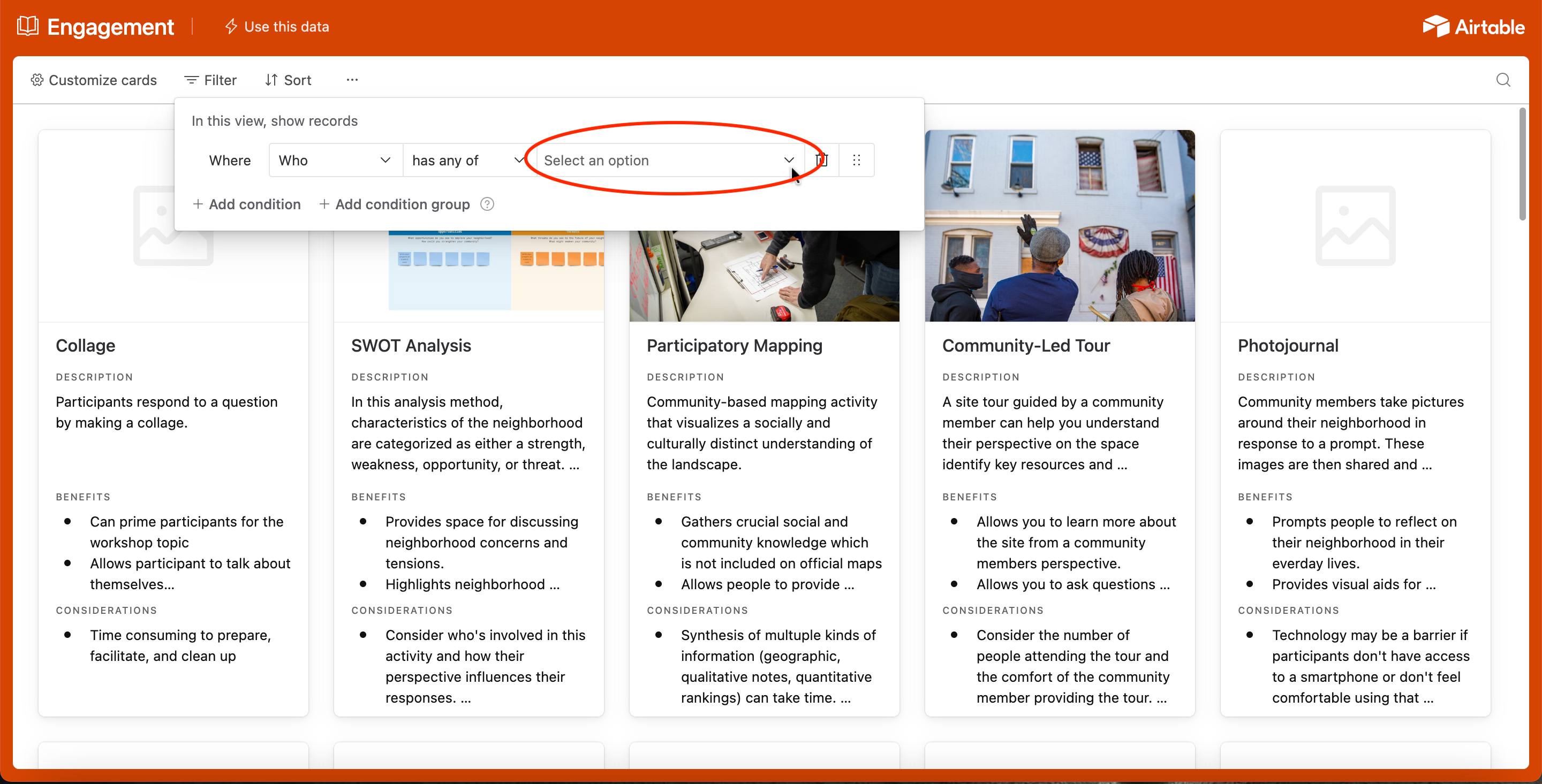The image size is (1542, 784).
Task: Click the drag handle dots icon
Action: pyautogui.click(x=857, y=160)
